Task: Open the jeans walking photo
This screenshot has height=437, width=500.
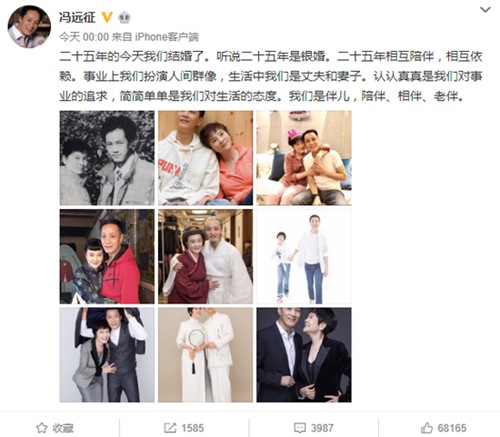Action: (x=304, y=257)
